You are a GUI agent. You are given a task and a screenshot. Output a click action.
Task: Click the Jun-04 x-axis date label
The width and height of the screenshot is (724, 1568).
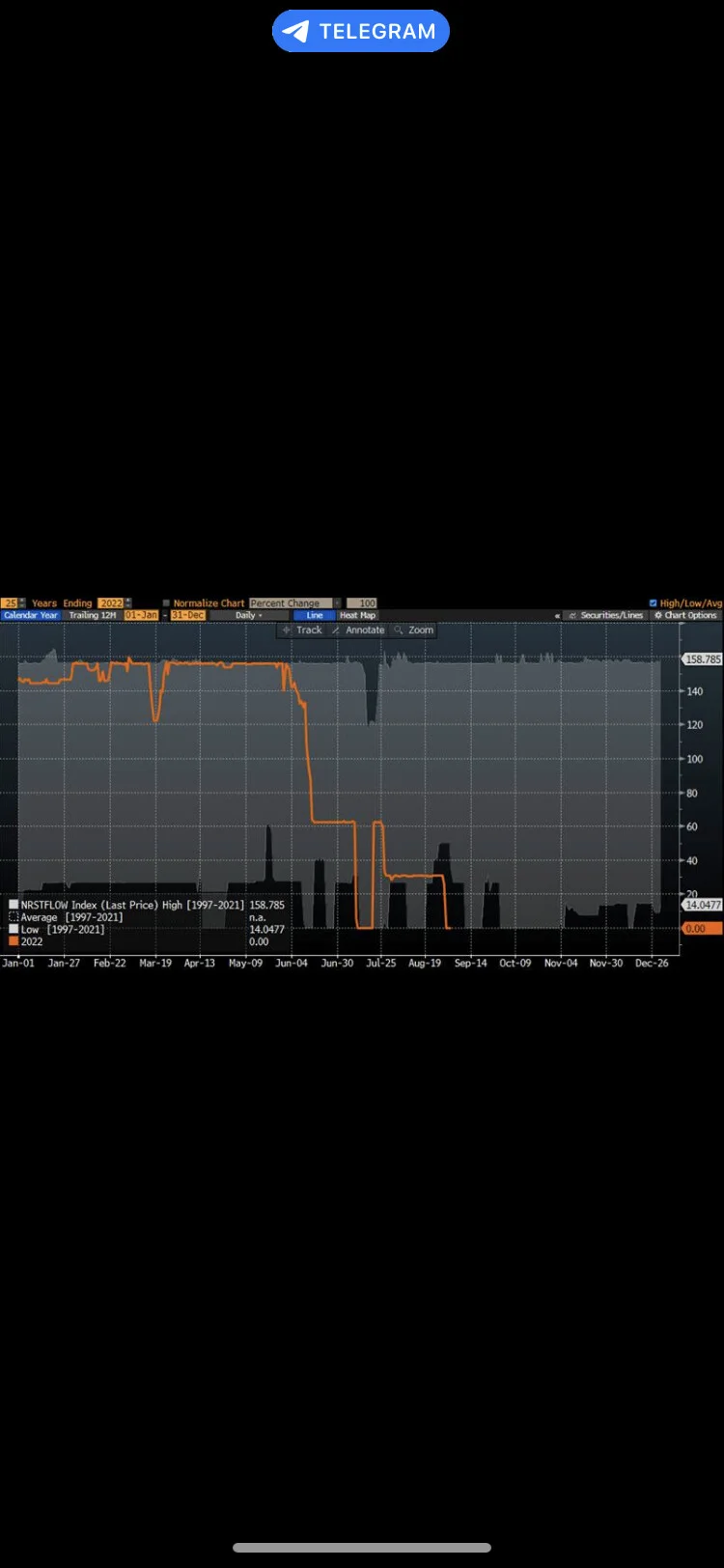pos(292,963)
